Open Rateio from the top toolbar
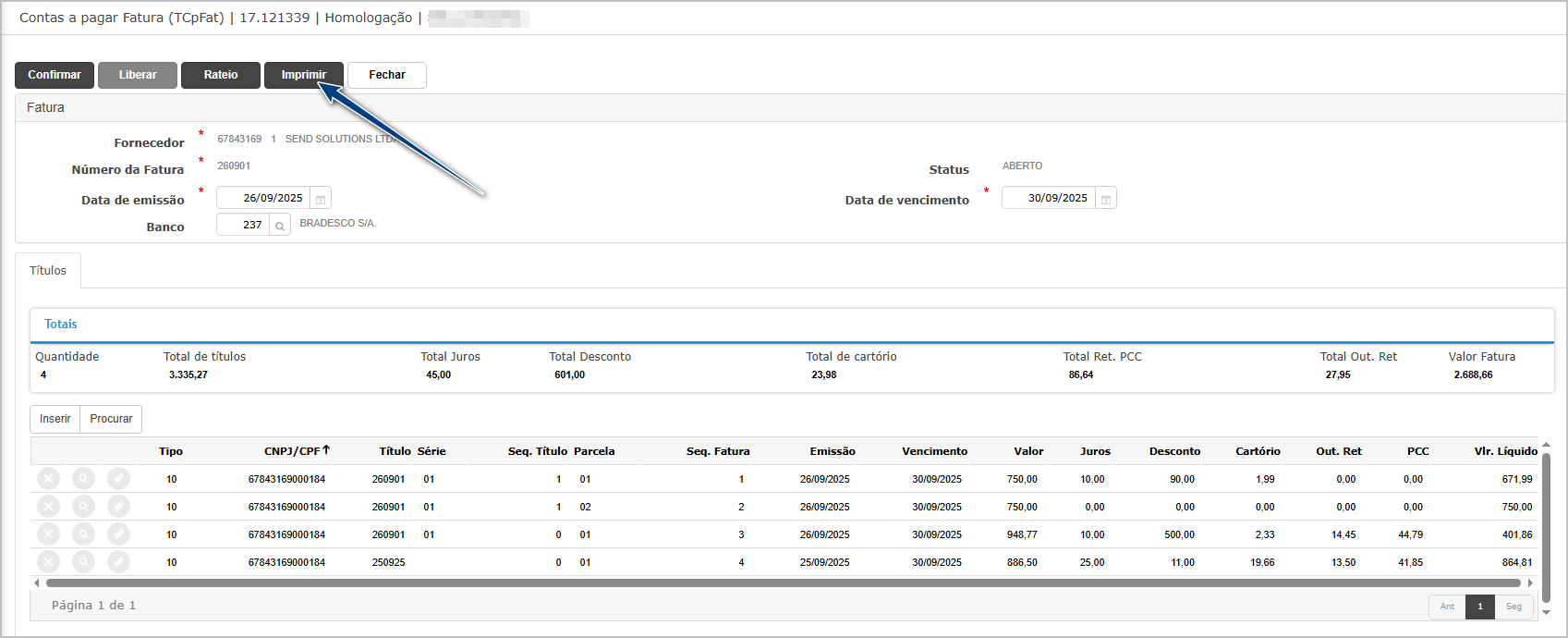The height and width of the screenshot is (638, 1568). coord(221,75)
